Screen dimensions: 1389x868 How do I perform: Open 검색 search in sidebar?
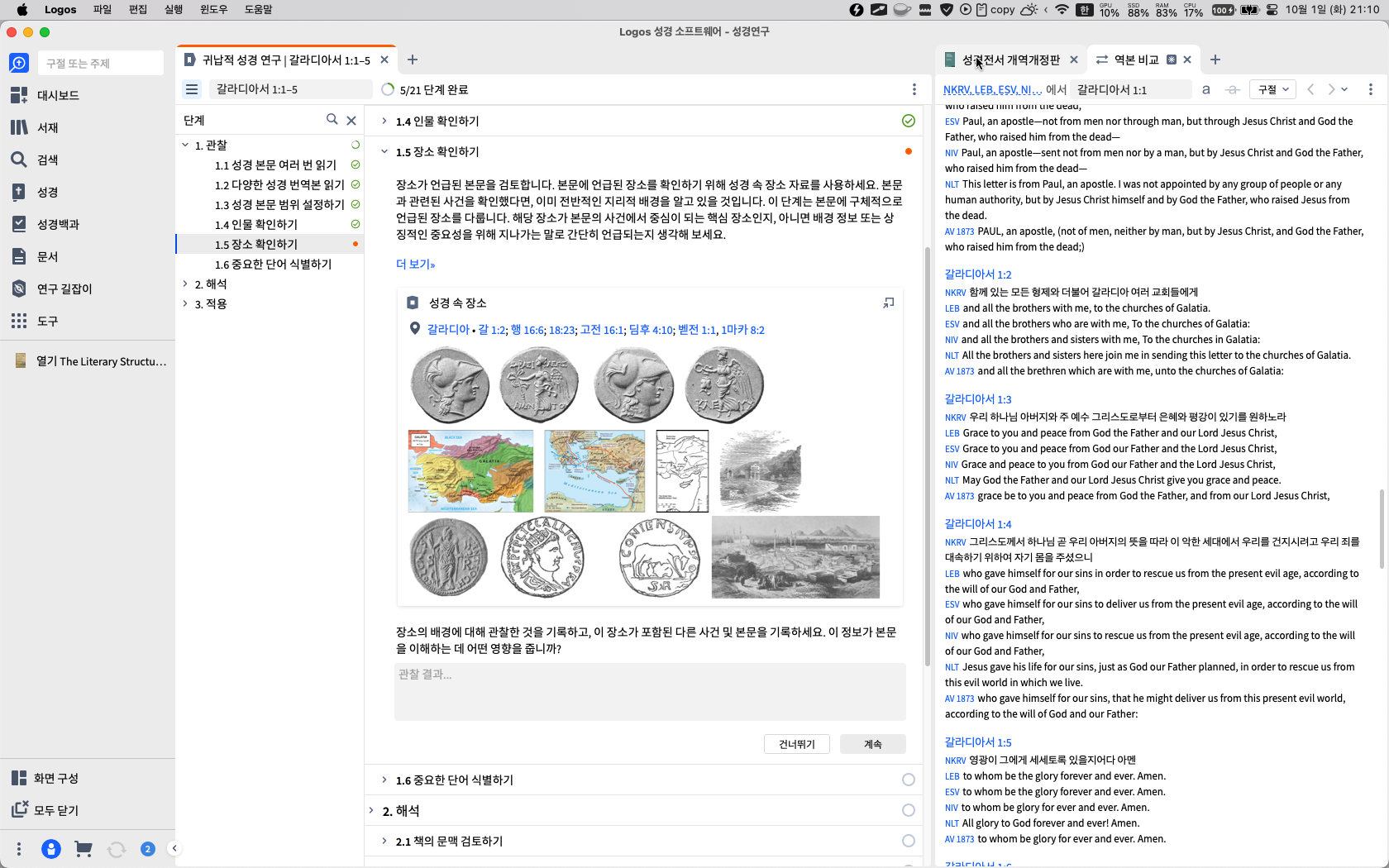click(x=35, y=160)
